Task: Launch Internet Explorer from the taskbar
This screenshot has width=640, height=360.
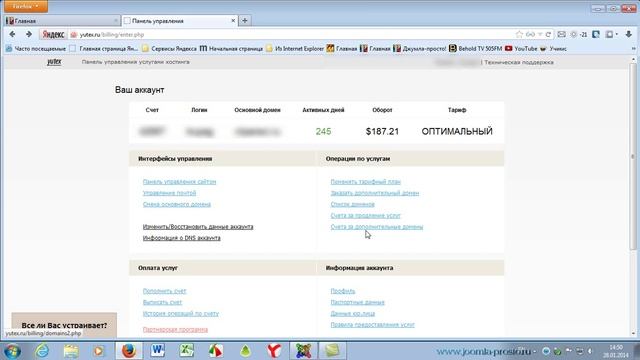Action: (42, 351)
